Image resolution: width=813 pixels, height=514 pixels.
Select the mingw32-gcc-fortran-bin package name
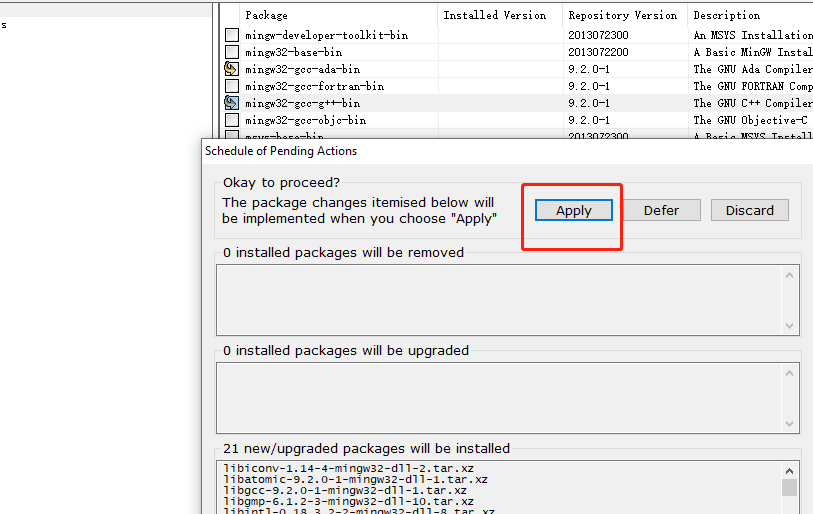pos(315,87)
